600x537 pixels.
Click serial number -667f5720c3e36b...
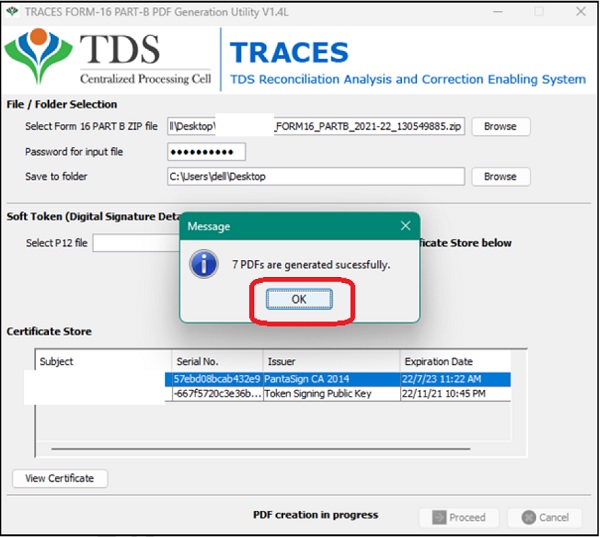coord(217,394)
